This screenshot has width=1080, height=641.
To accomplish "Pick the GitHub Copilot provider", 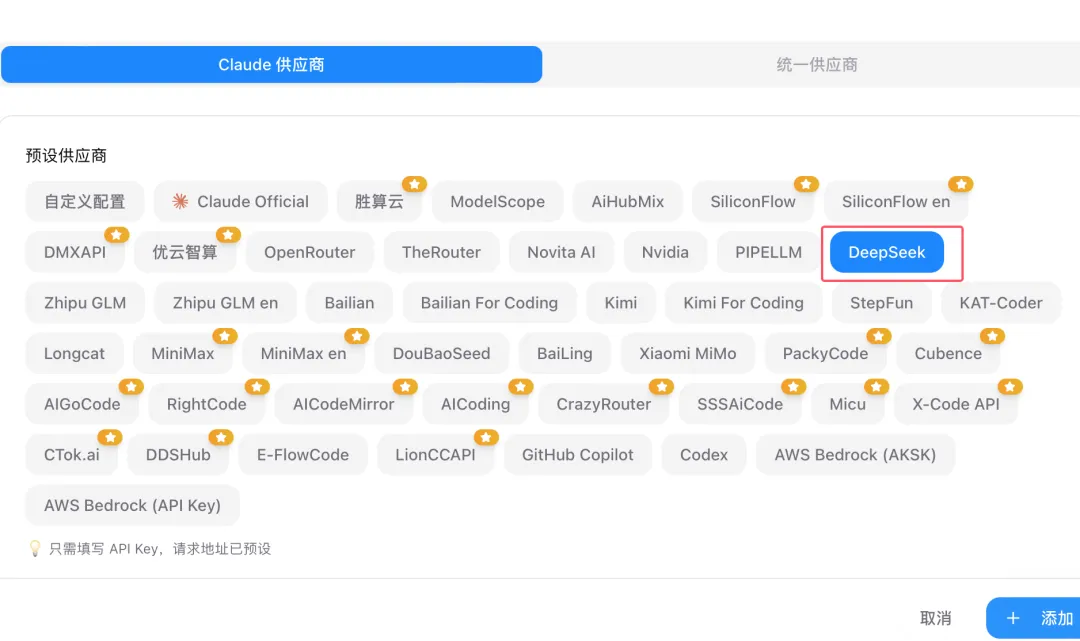I will coord(577,454).
